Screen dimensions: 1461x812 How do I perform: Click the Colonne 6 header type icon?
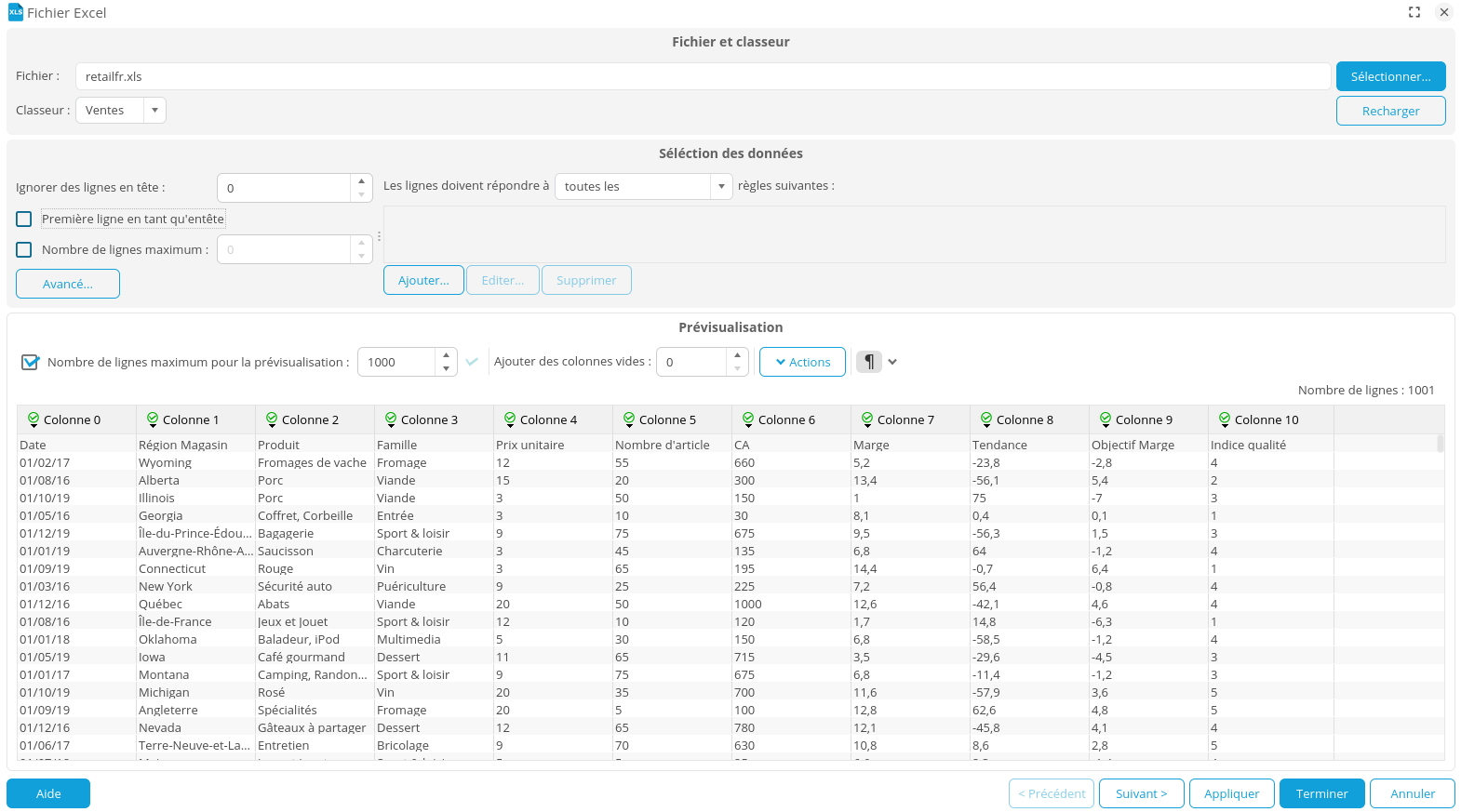coord(748,419)
